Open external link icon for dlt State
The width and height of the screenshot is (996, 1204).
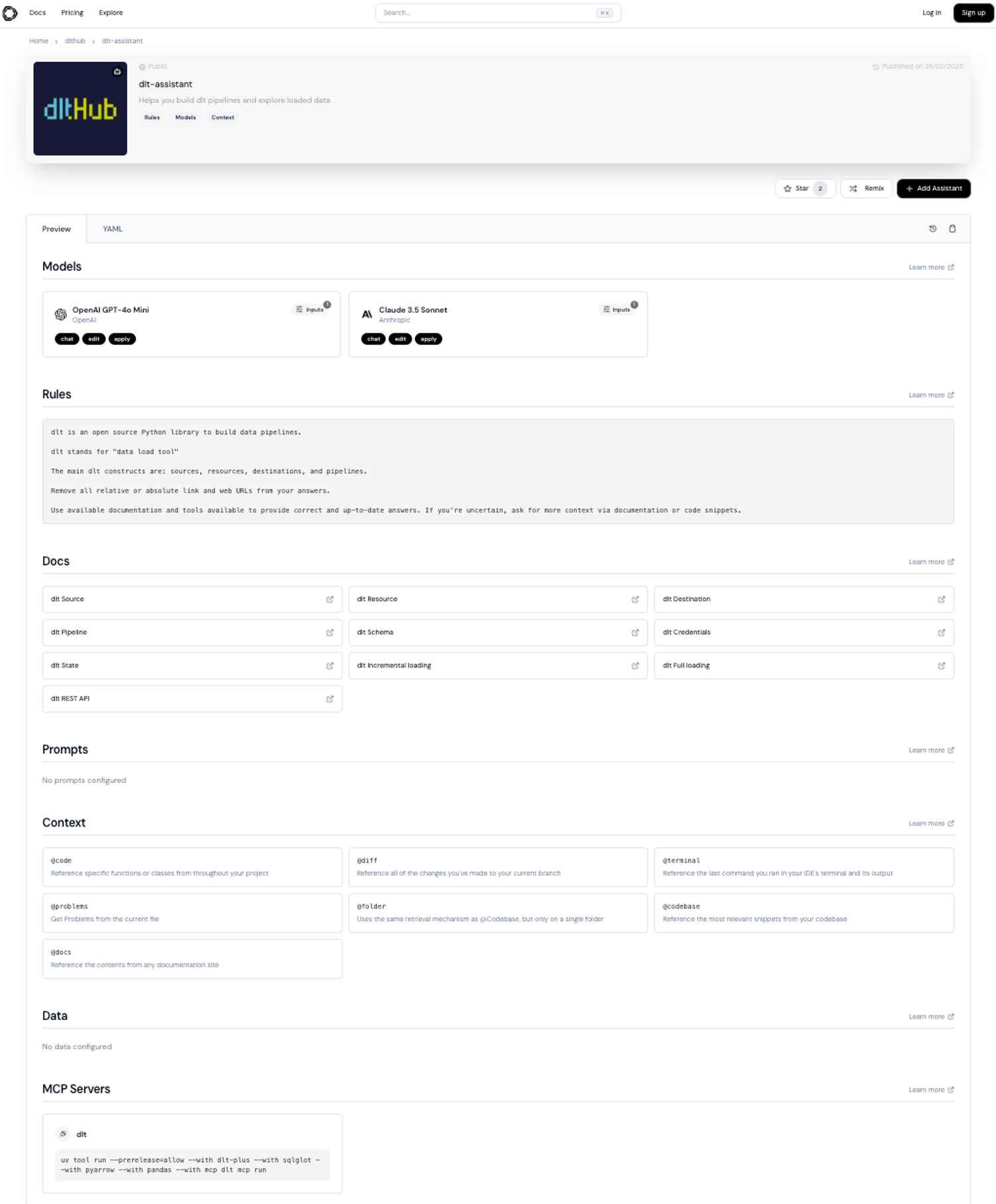click(x=329, y=665)
